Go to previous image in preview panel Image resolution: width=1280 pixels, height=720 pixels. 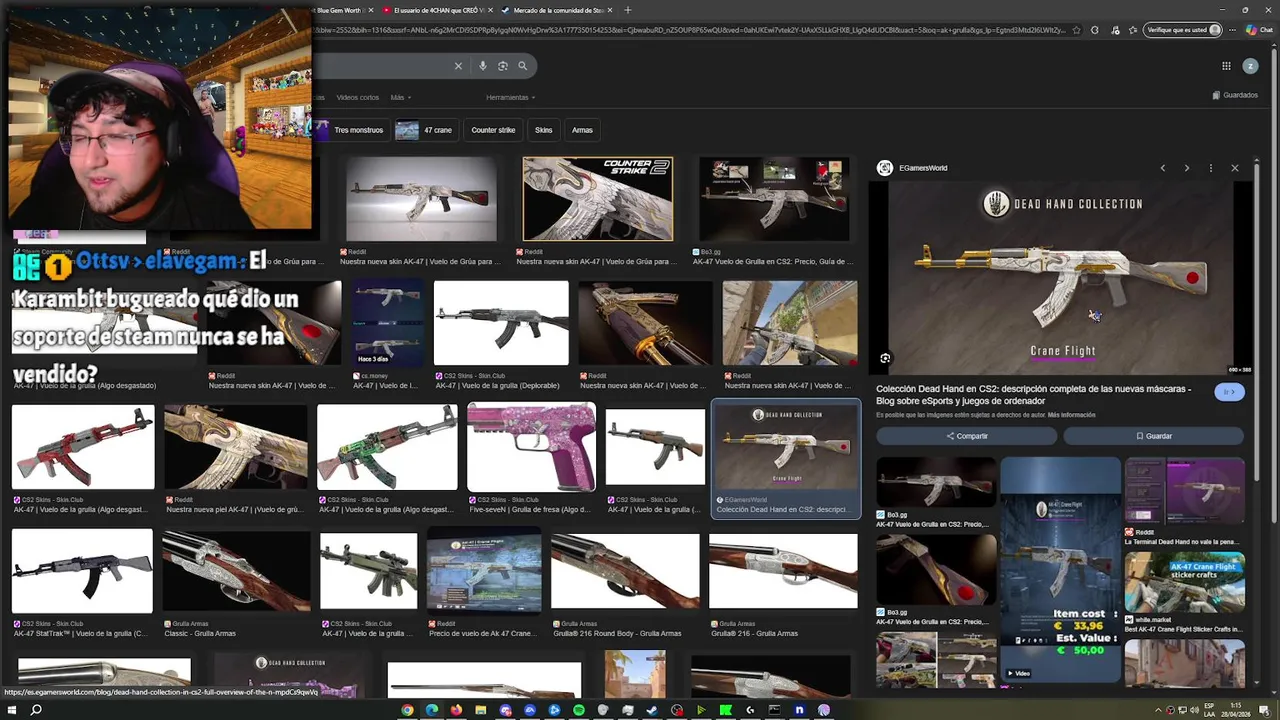click(x=1162, y=168)
